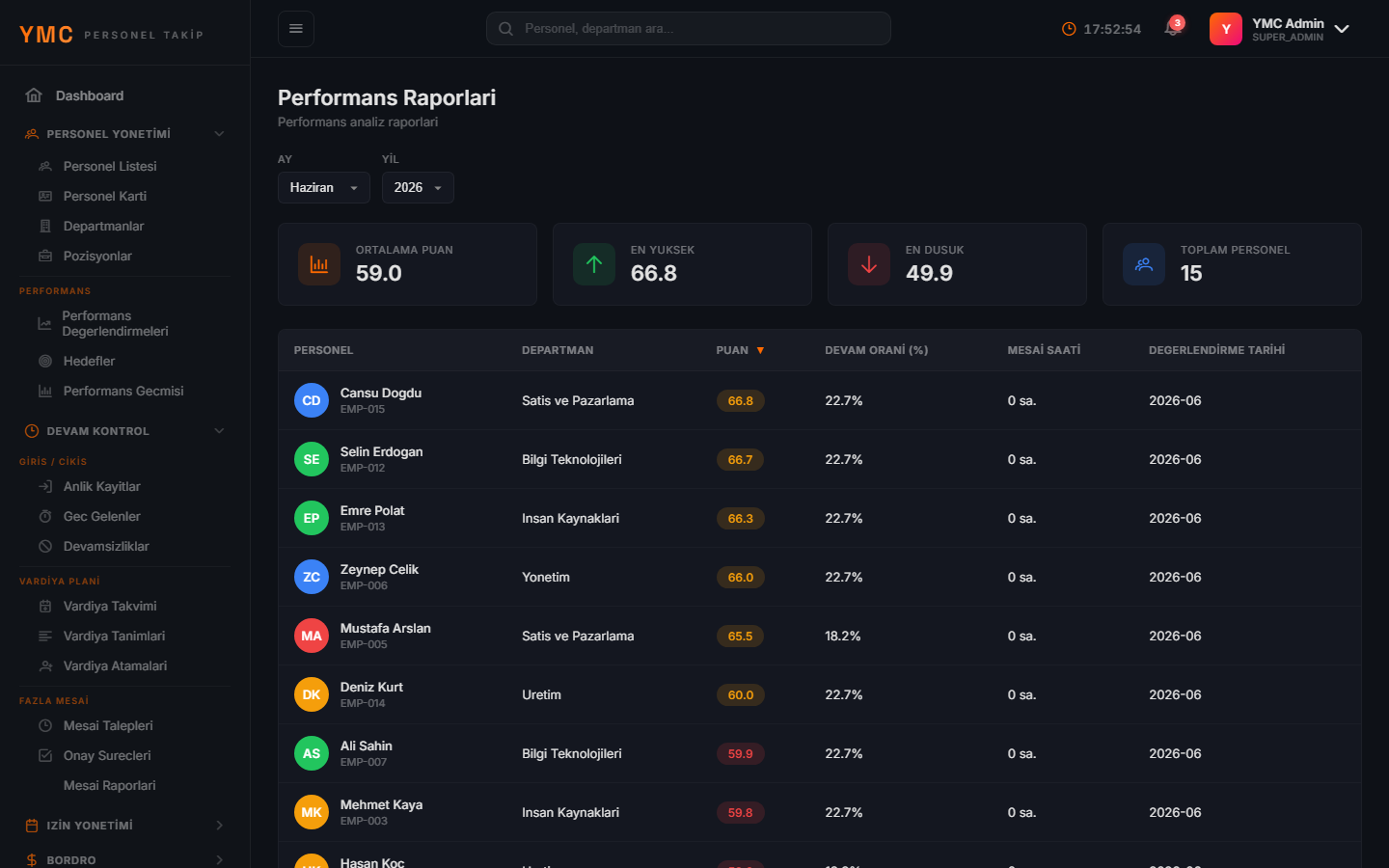Open the Yil dropdown showing 2026
The width and height of the screenshot is (1389, 868).
click(418, 187)
